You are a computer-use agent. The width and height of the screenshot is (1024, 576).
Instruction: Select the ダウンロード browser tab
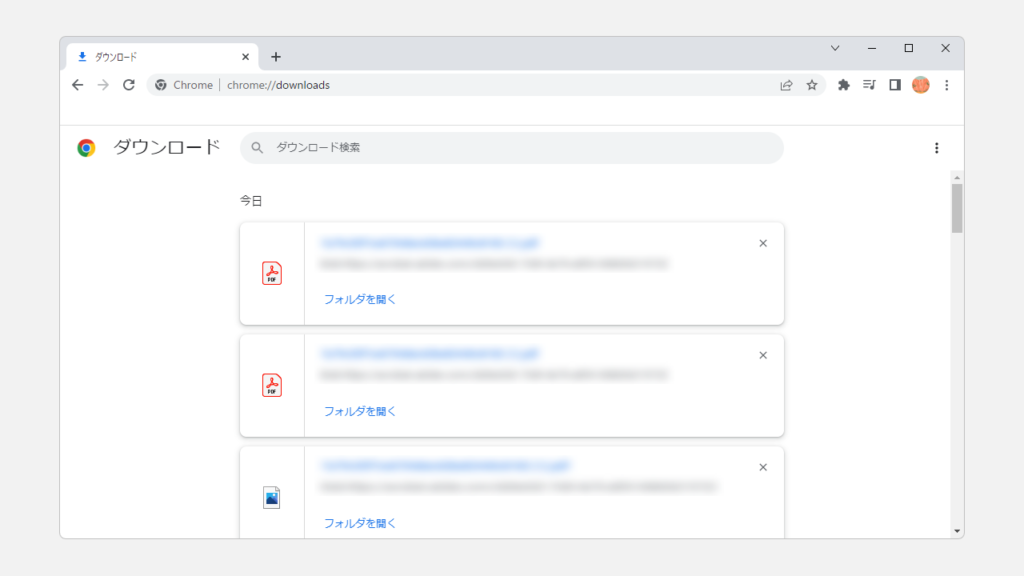point(162,57)
